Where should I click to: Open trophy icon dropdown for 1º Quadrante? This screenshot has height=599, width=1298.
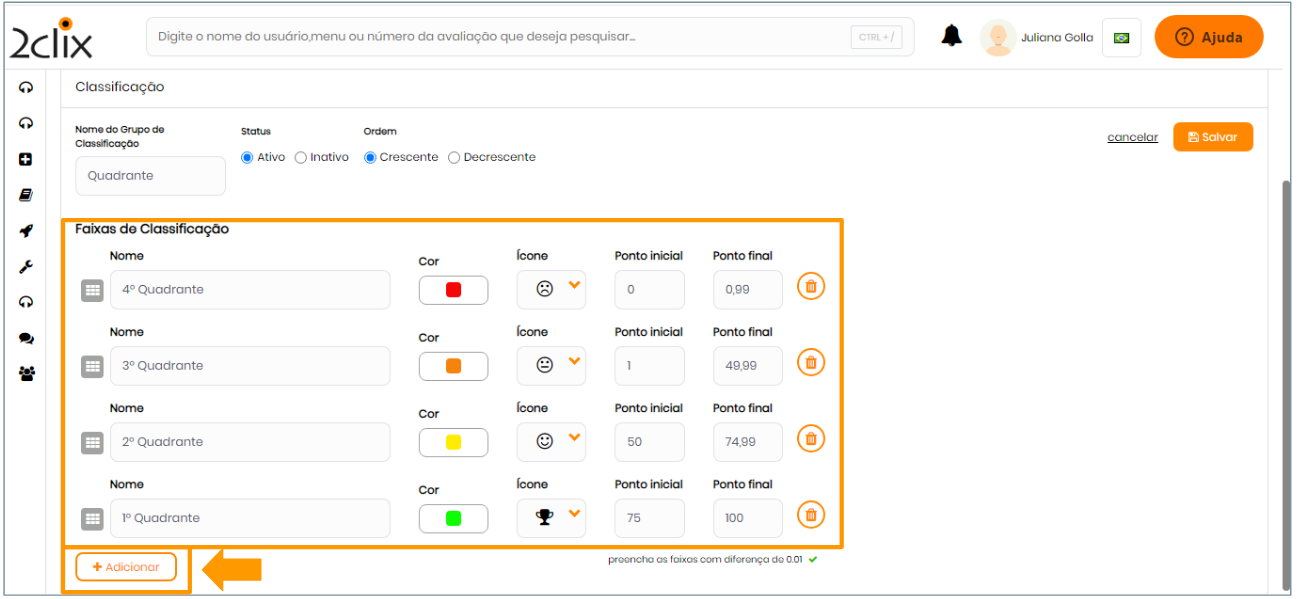(x=552, y=518)
